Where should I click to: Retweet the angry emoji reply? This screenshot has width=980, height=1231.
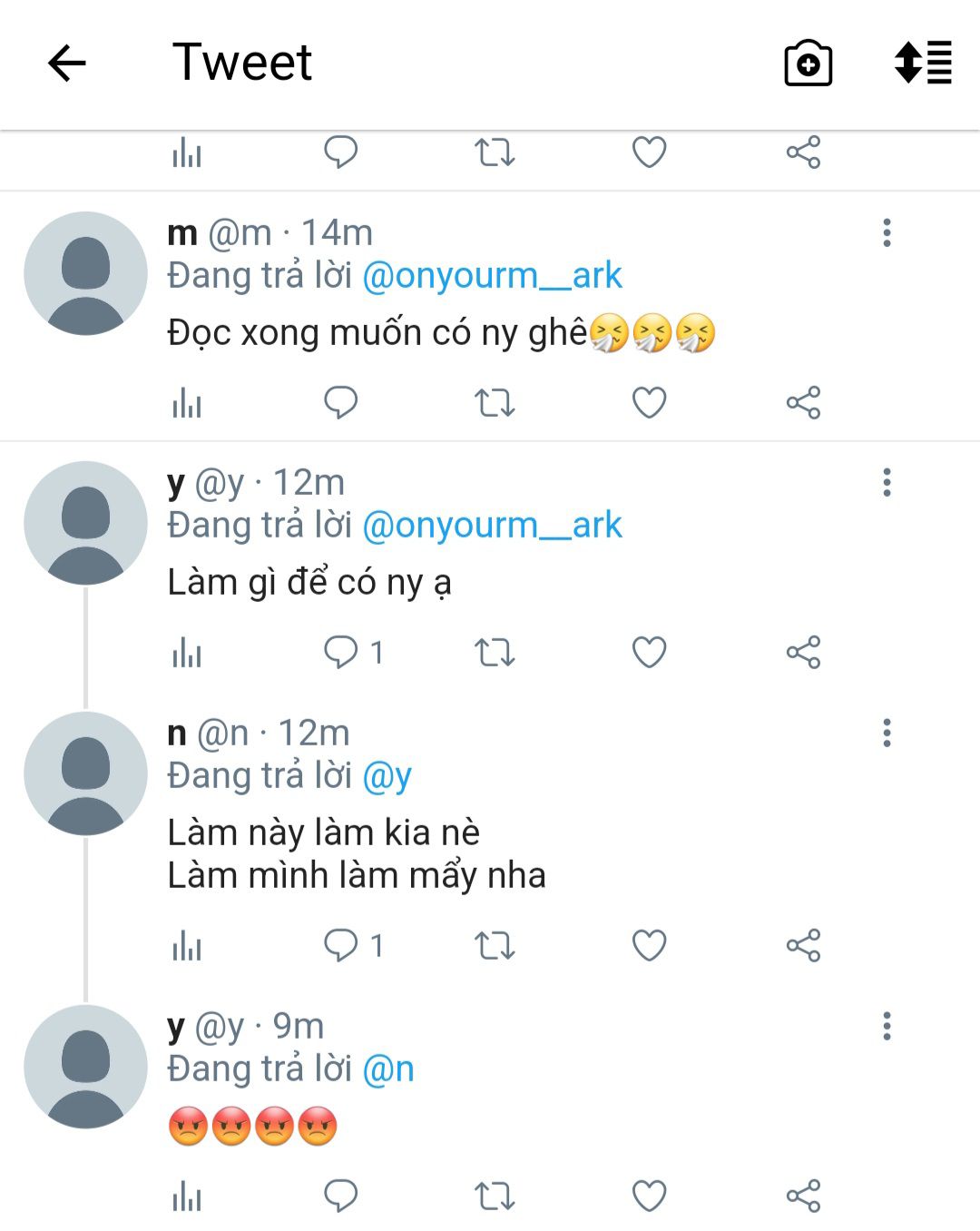click(x=495, y=1196)
